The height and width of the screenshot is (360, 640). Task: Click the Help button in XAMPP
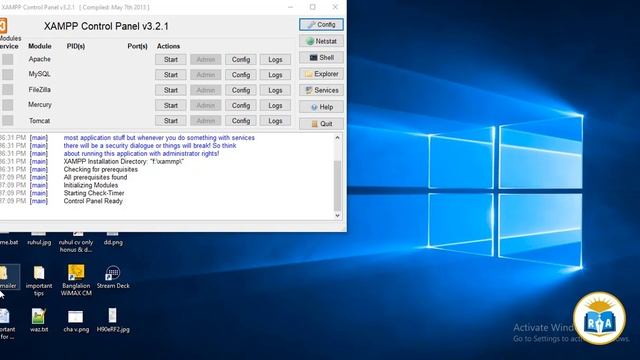pyautogui.click(x=321, y=107)
